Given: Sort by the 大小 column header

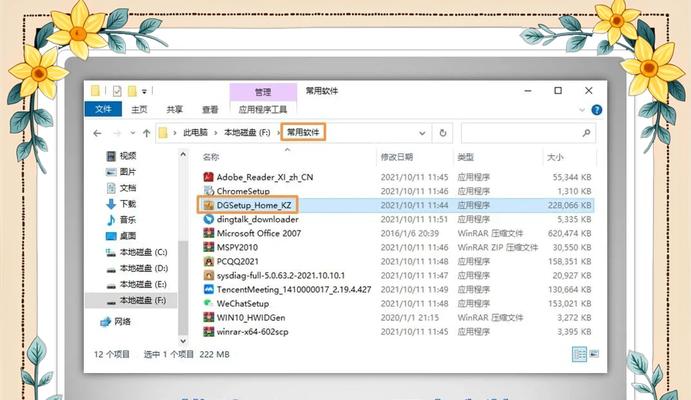Looking at the screenshot, I should click(x=555, y=157).
